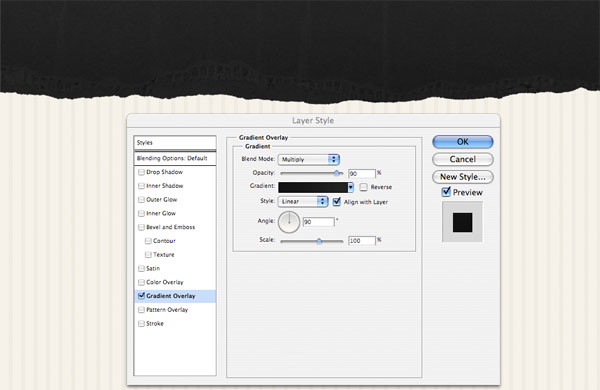The image size is (600, 390).
Task: Enable the Pattern Overlay checkbox
Action: tap(141, 310)
